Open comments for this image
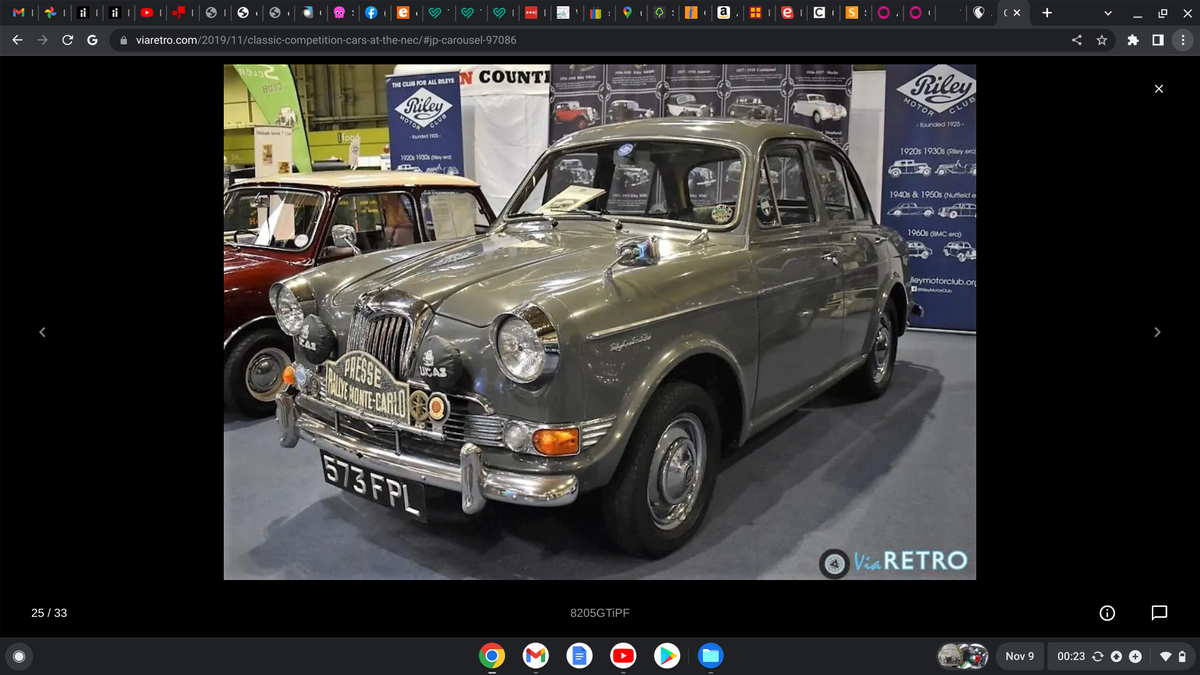The width and height of the screenshot is (1200, 675). (x=1158, y=613)
